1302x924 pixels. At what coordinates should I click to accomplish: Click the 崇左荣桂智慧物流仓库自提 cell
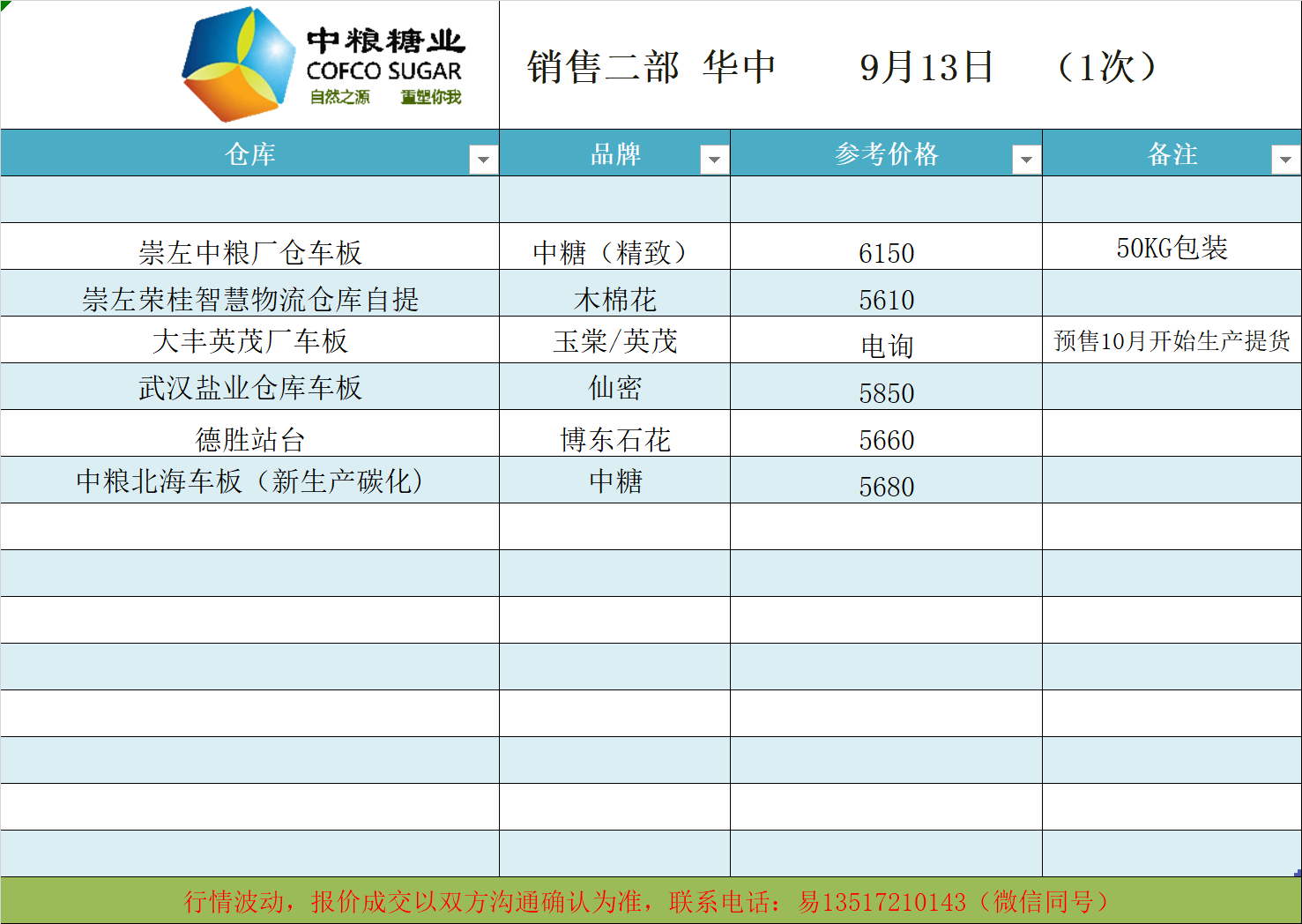click(x=250, y=299)
